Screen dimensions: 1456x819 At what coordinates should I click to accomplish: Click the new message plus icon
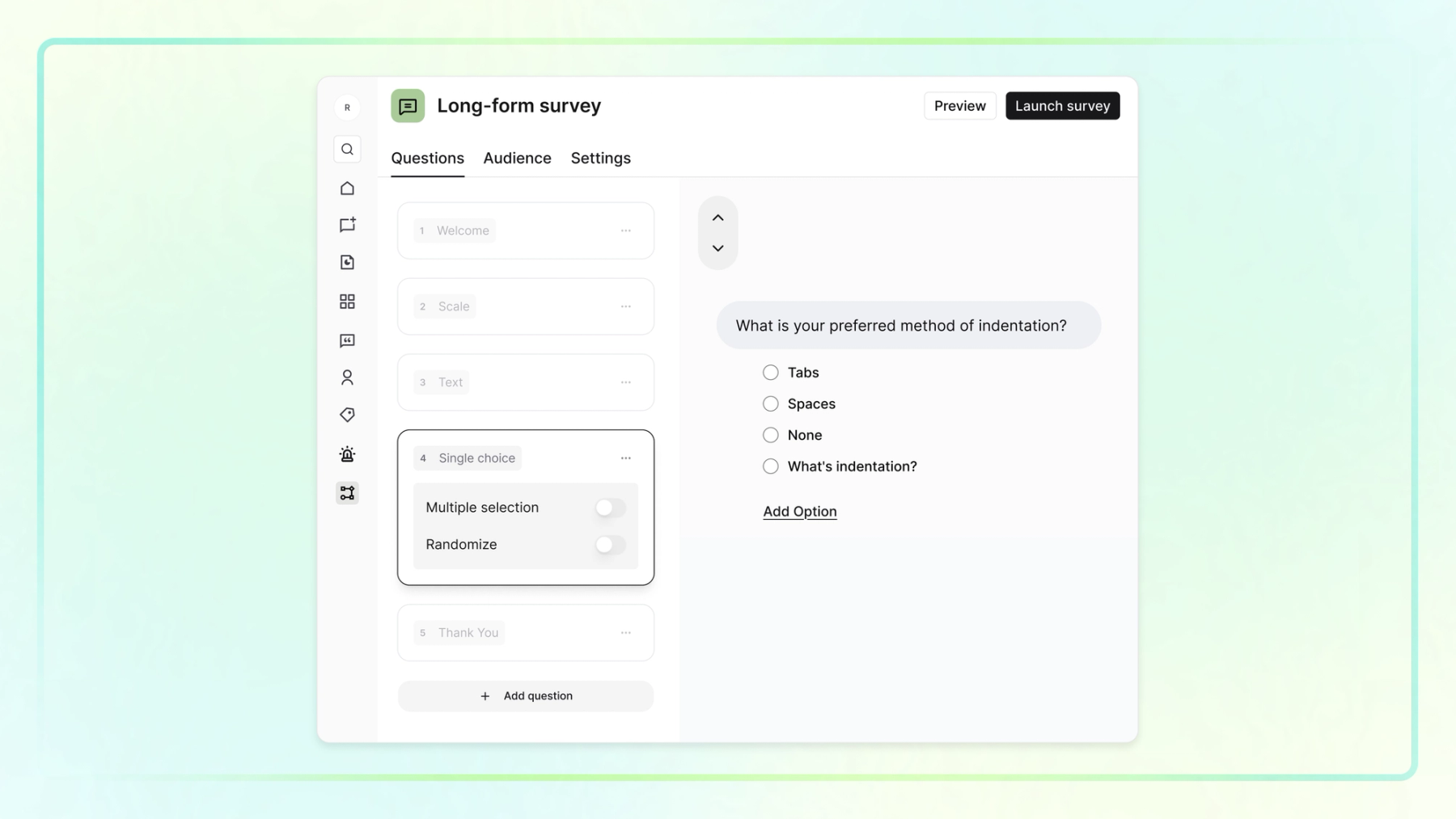pos(347,225)
